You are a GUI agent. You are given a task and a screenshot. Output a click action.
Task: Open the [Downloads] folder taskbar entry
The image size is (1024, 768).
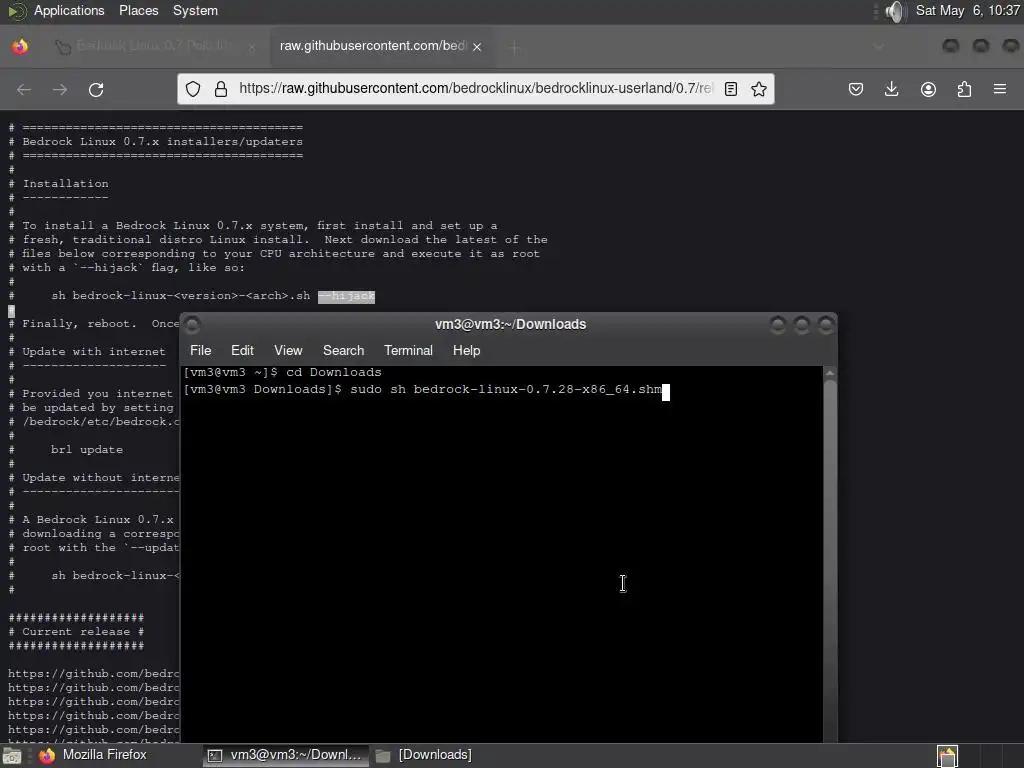[424, 755]
